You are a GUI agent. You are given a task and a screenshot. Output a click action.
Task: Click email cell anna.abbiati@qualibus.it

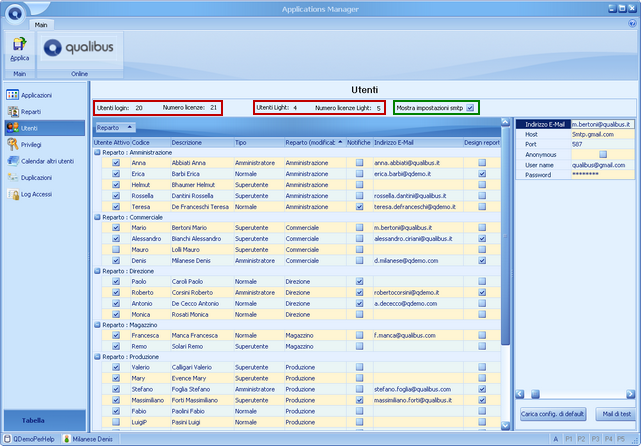[x=418, y=163]
